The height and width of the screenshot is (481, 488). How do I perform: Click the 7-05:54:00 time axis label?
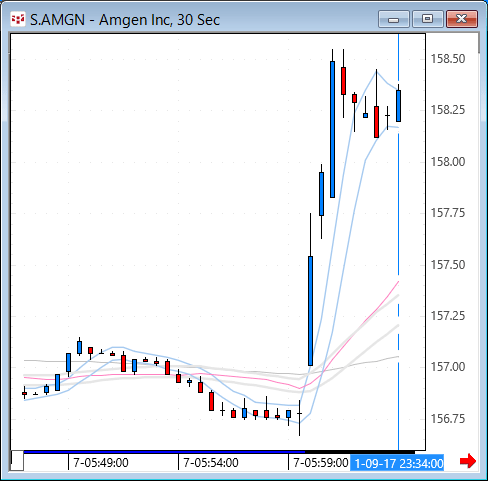click(x=211, y=463)
